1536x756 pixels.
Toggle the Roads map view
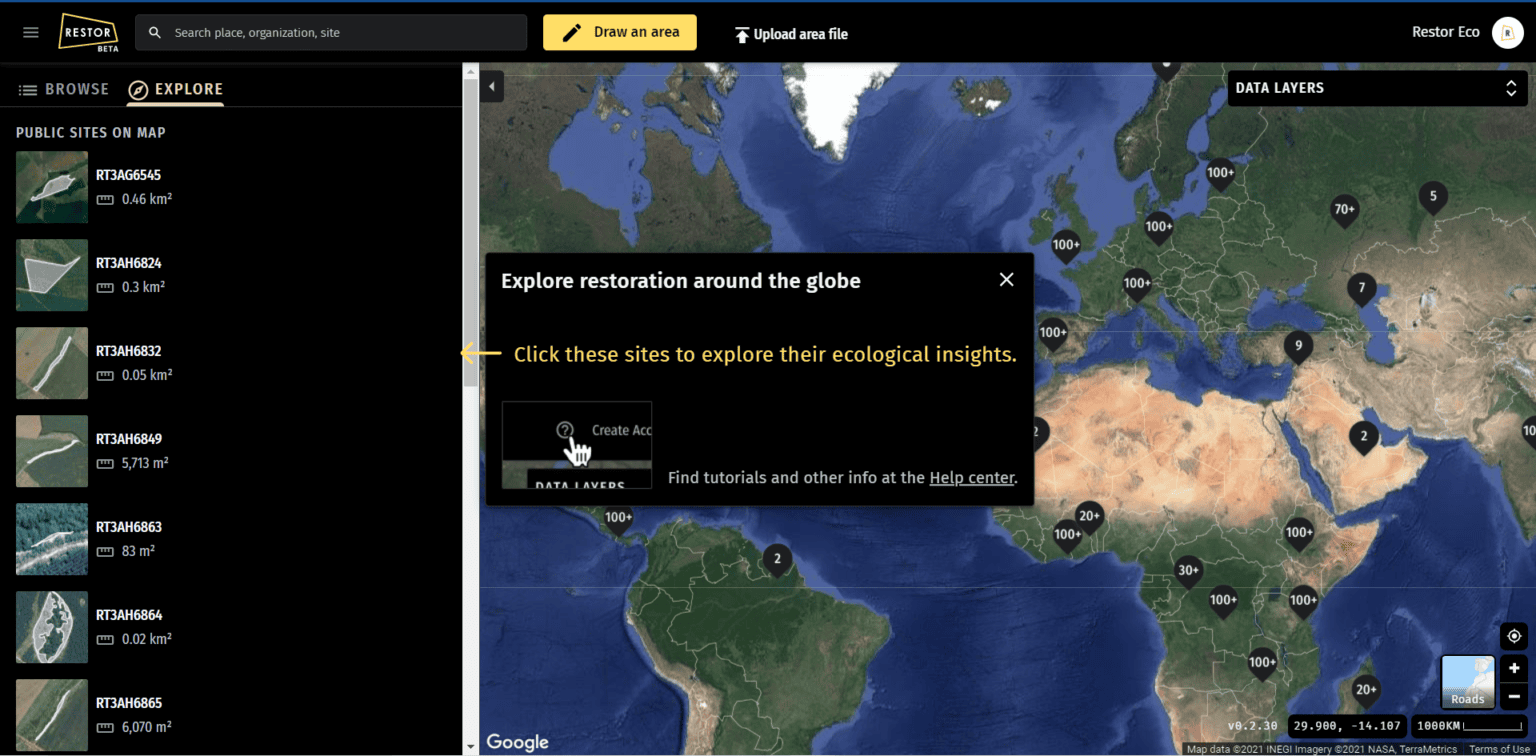coord(1467,682)
